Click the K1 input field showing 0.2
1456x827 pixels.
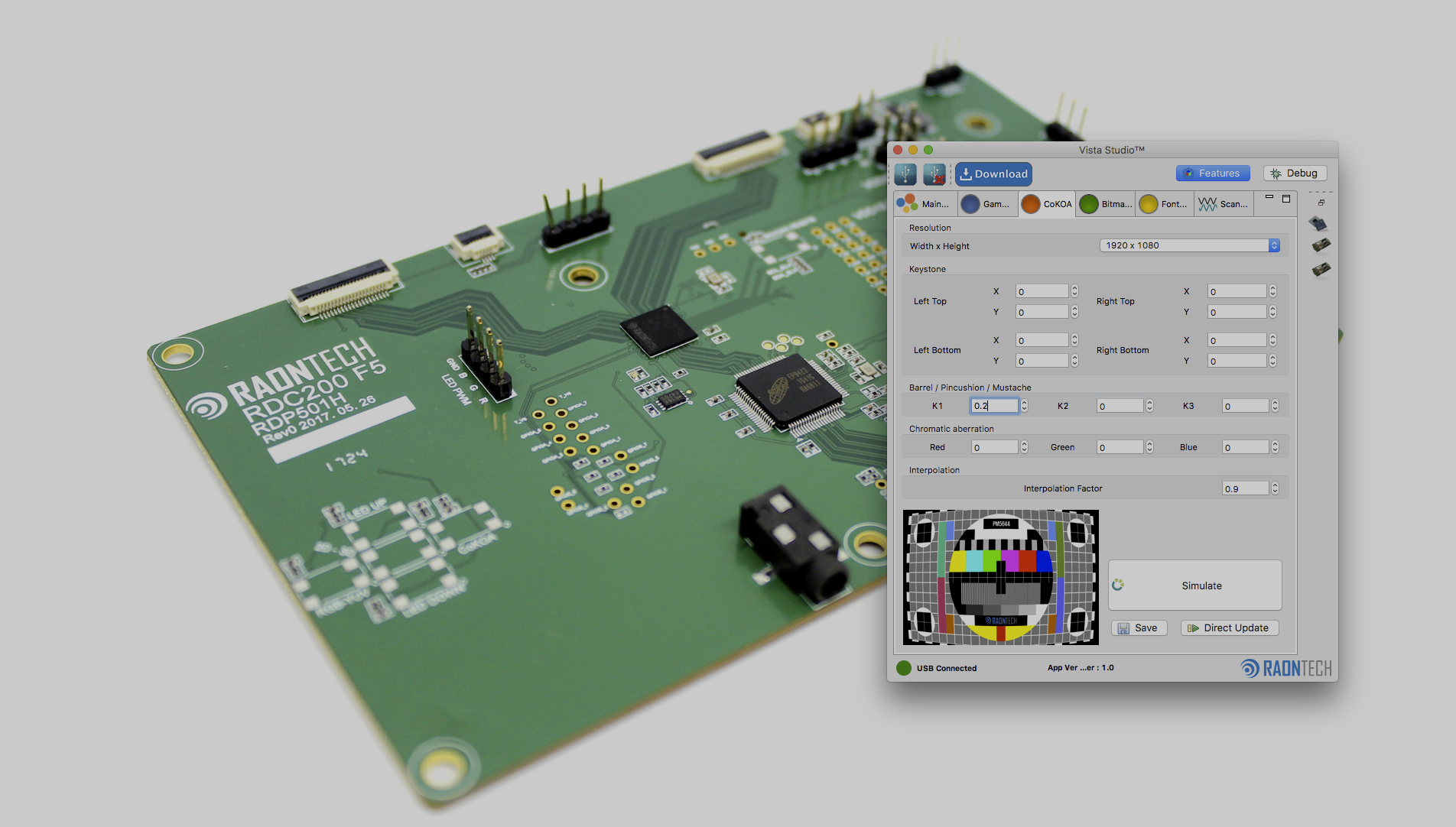click(995, 406)
